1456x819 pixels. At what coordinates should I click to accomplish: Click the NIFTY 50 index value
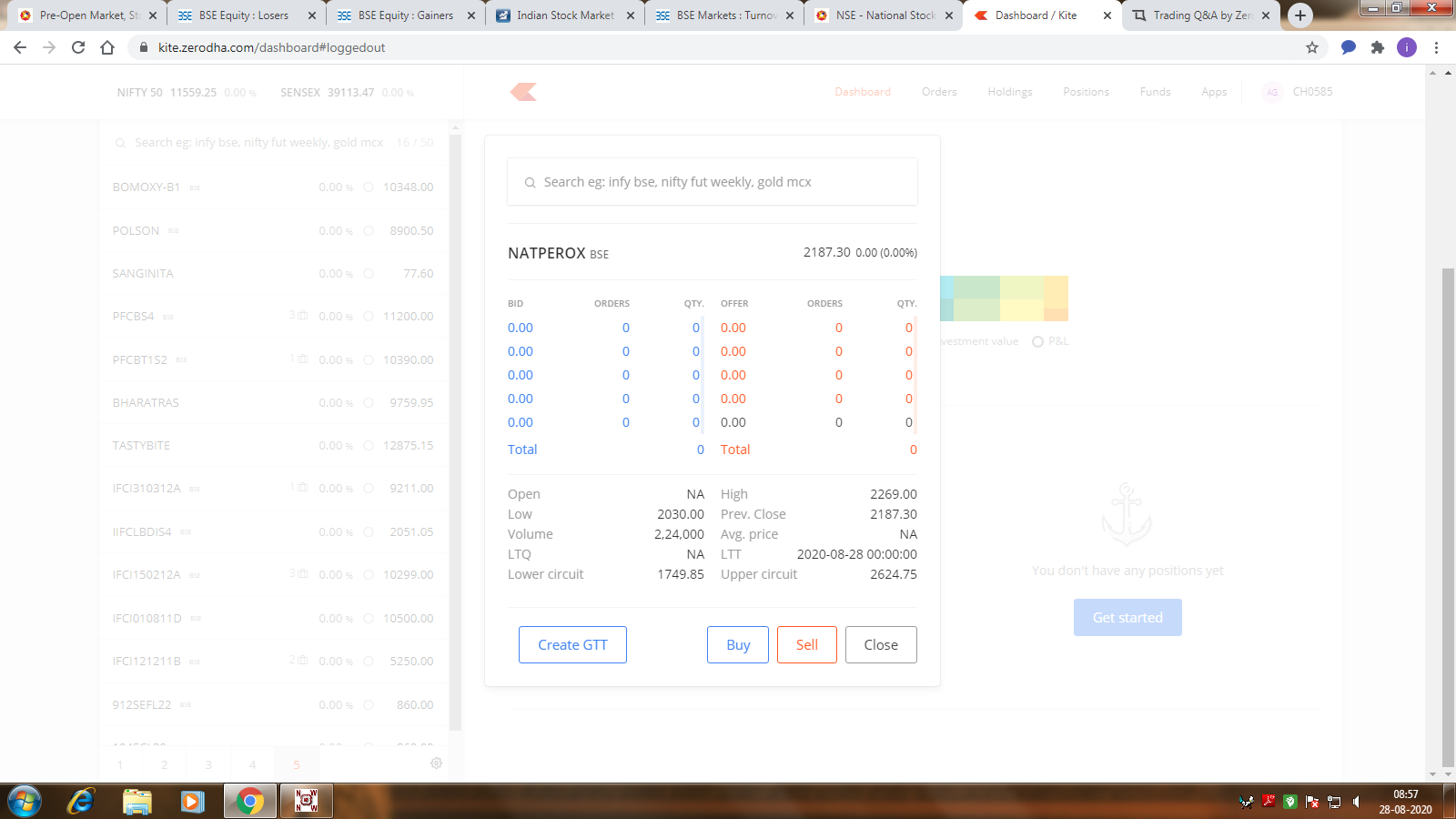[193, 93]
